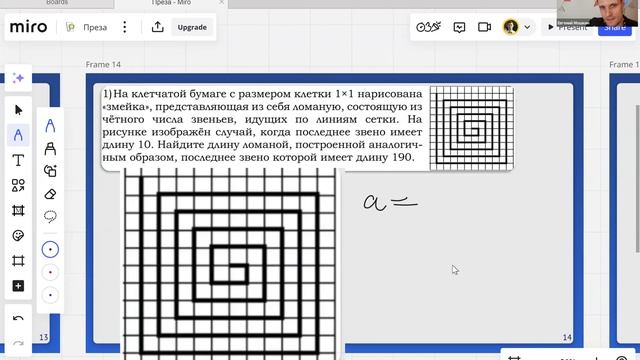Open the board options three-dot menu
The height and width of the screenshot is (360, 640).
coord(124,27)
